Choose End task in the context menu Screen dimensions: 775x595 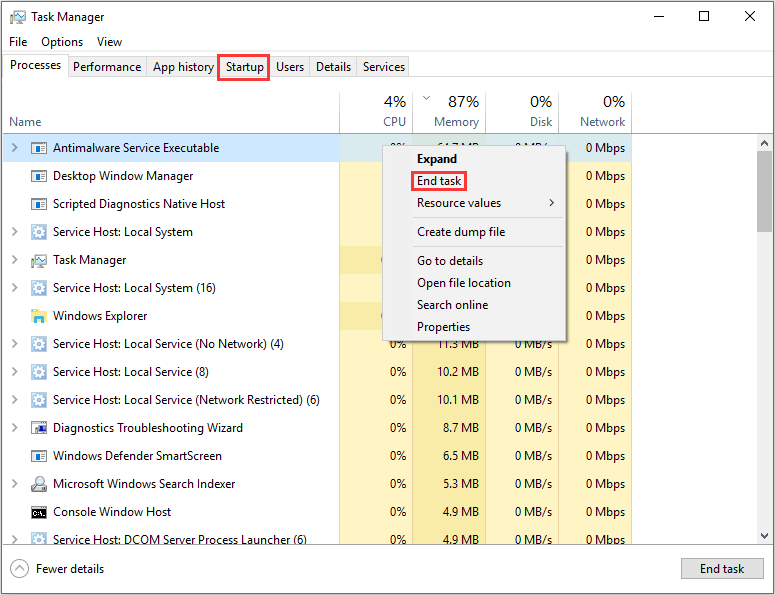tap(439, 181)
